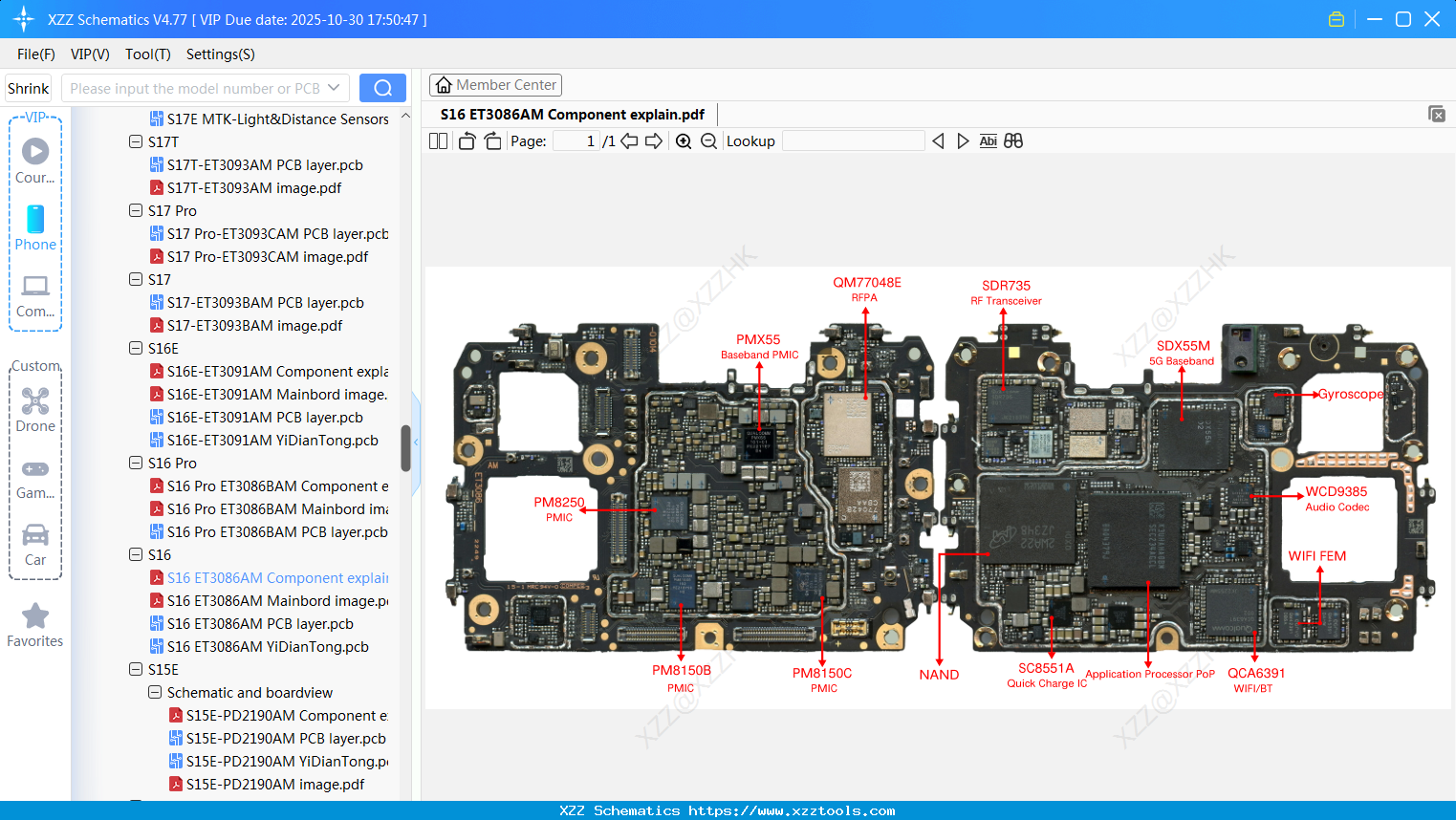This screenshot has height=820, width=1456.
Task: Zoom into the PDF page
Action: click(684, 140)
